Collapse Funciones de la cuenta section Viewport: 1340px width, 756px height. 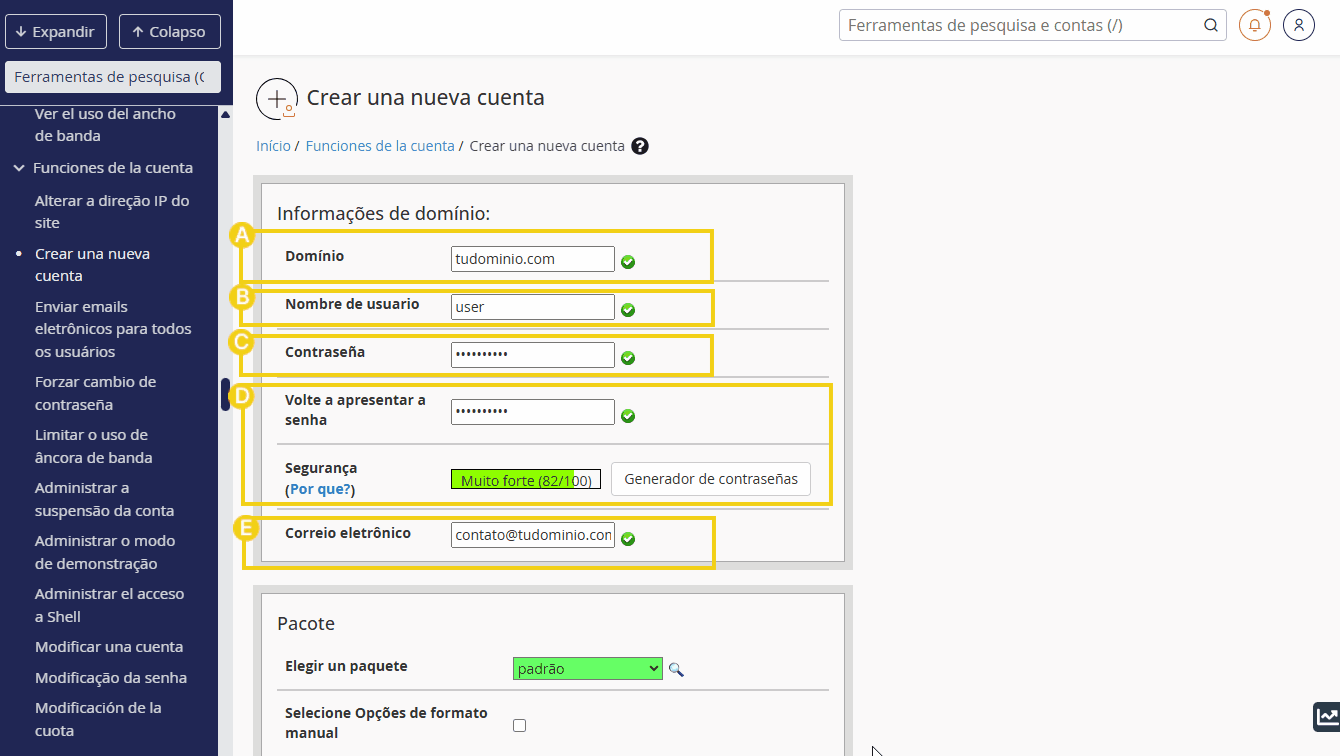pos(19,168)
